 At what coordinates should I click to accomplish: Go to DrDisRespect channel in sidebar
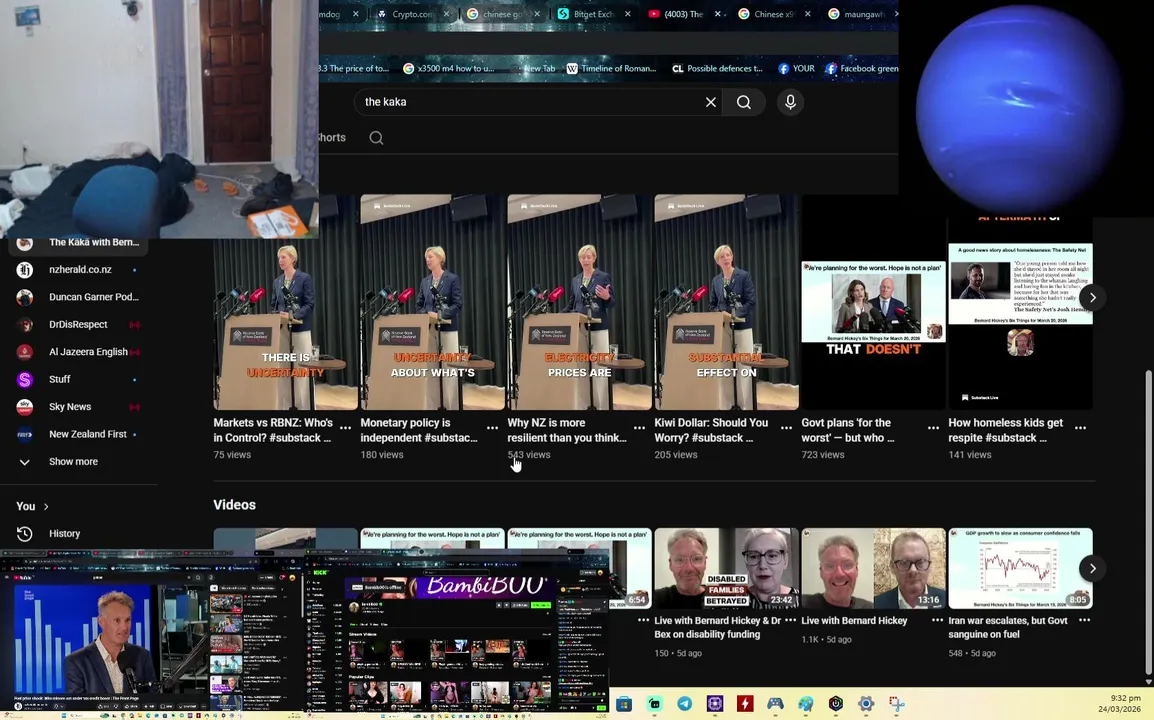[x=78, y=325]
